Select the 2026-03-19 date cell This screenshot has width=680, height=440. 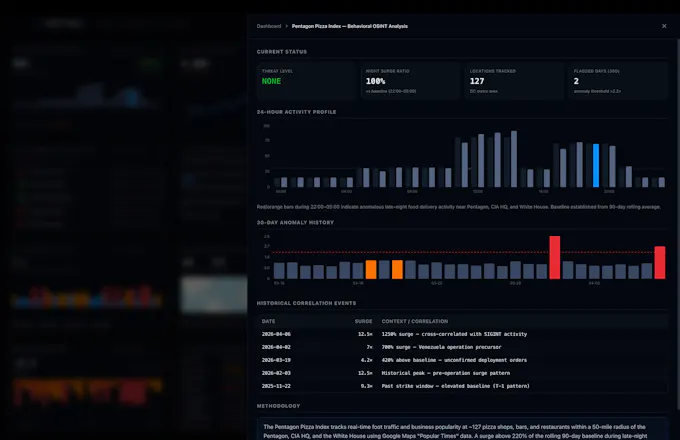point(276,360)
